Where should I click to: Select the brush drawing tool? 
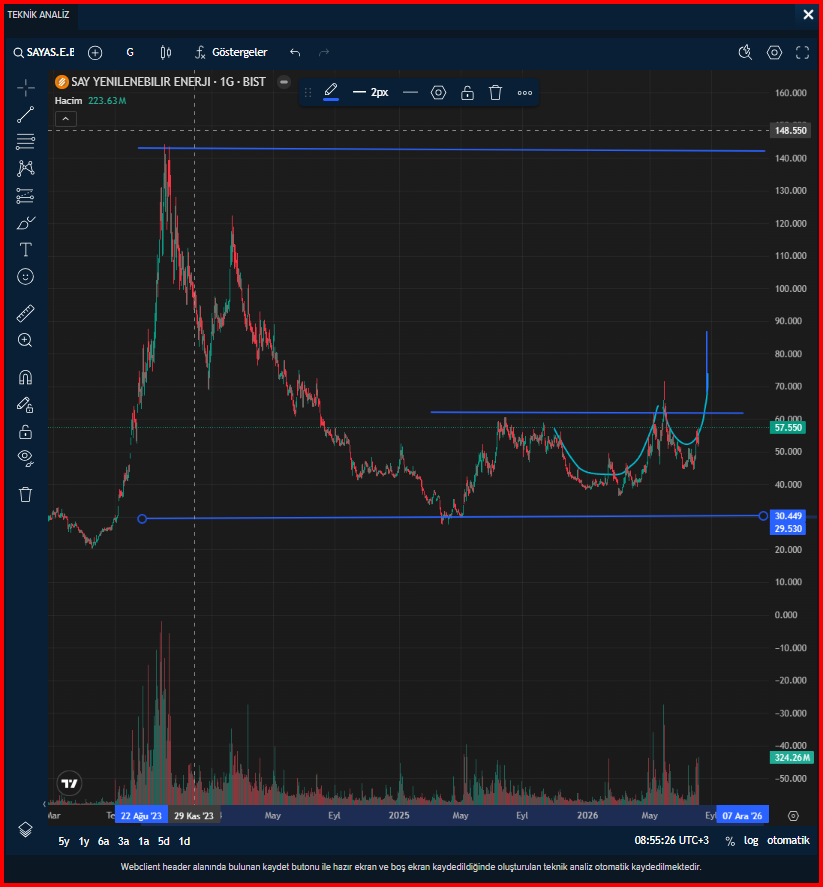point(25,223)
